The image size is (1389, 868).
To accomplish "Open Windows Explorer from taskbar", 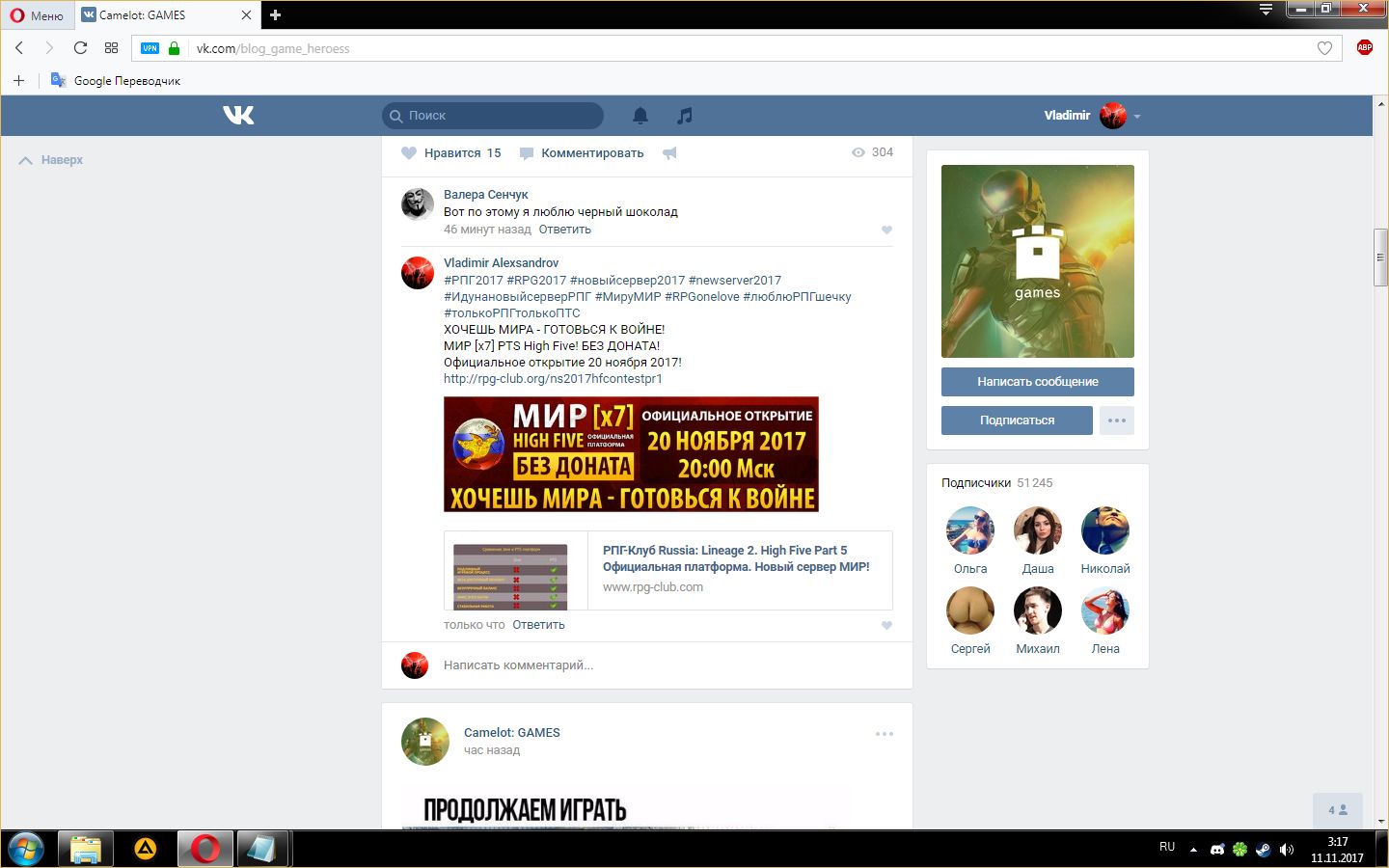I will pyautogui.click(x=85, y=849).
